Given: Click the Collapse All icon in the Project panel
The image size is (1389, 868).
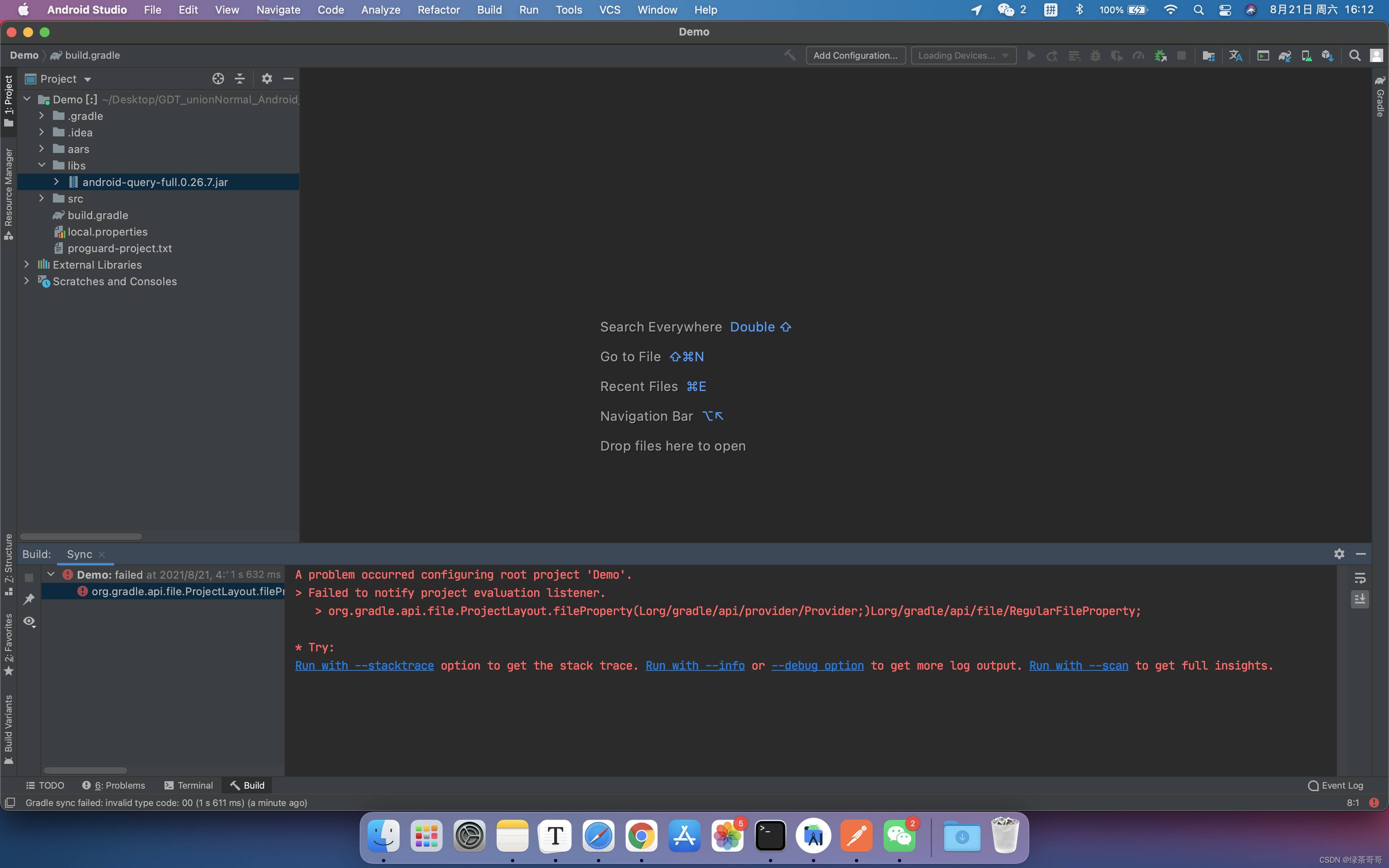Looking at the screenshot, I should 240,79.
